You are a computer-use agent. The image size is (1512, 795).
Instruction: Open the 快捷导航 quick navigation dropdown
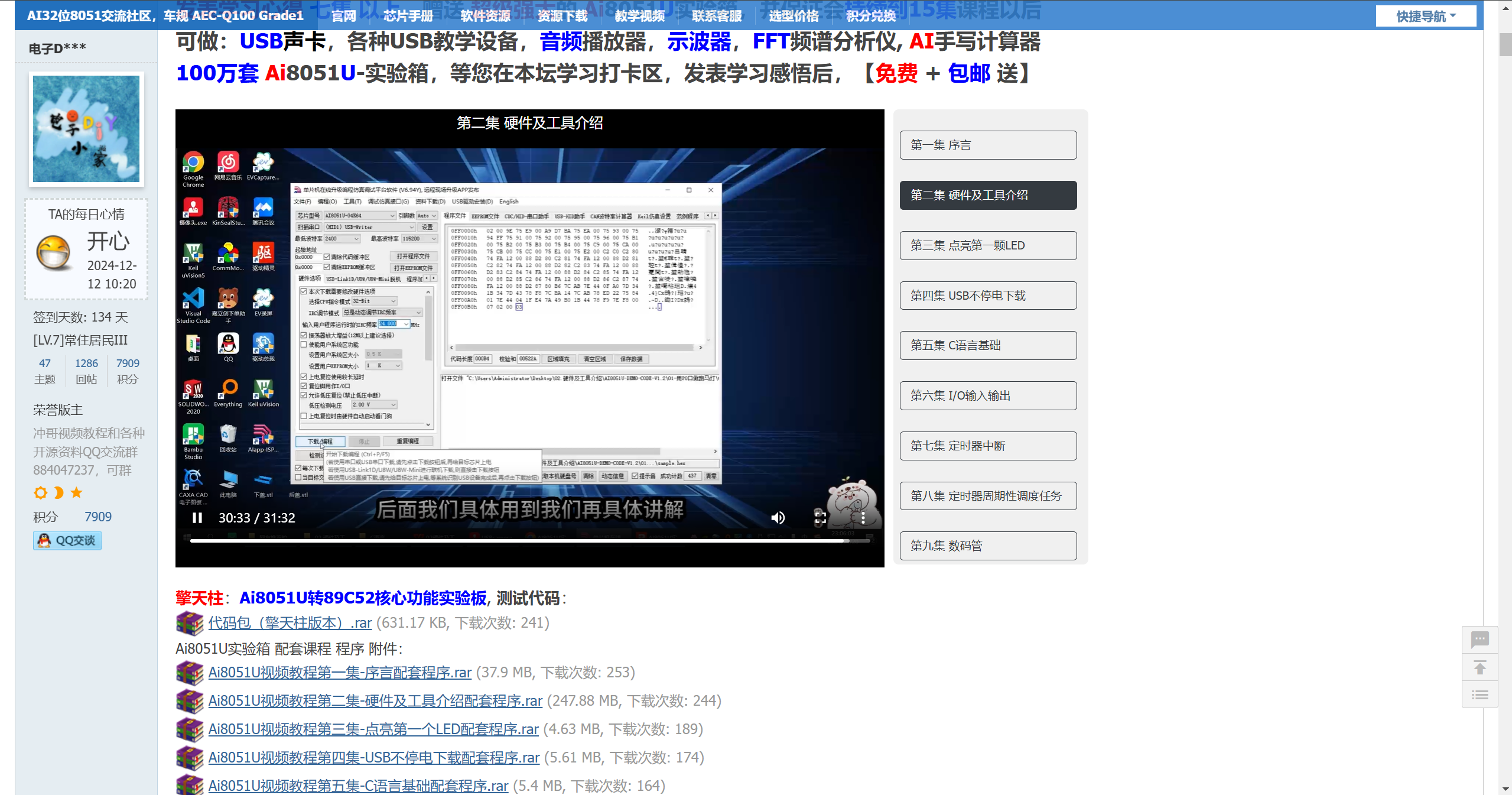coord(1426,16)
